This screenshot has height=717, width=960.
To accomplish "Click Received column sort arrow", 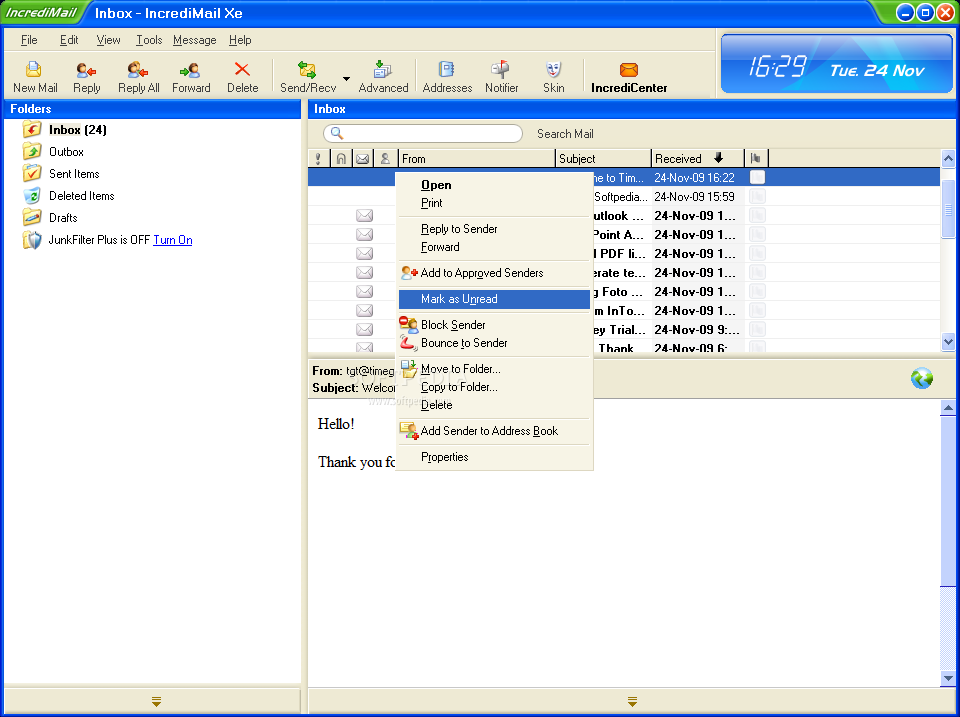I will [719, 158].
